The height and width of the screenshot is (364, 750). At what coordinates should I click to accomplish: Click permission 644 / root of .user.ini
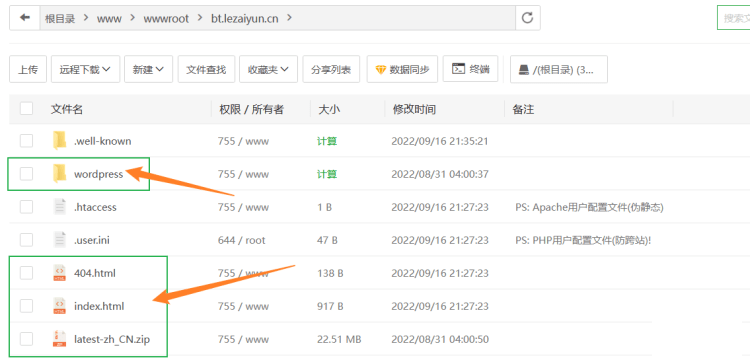click(242, 240)
